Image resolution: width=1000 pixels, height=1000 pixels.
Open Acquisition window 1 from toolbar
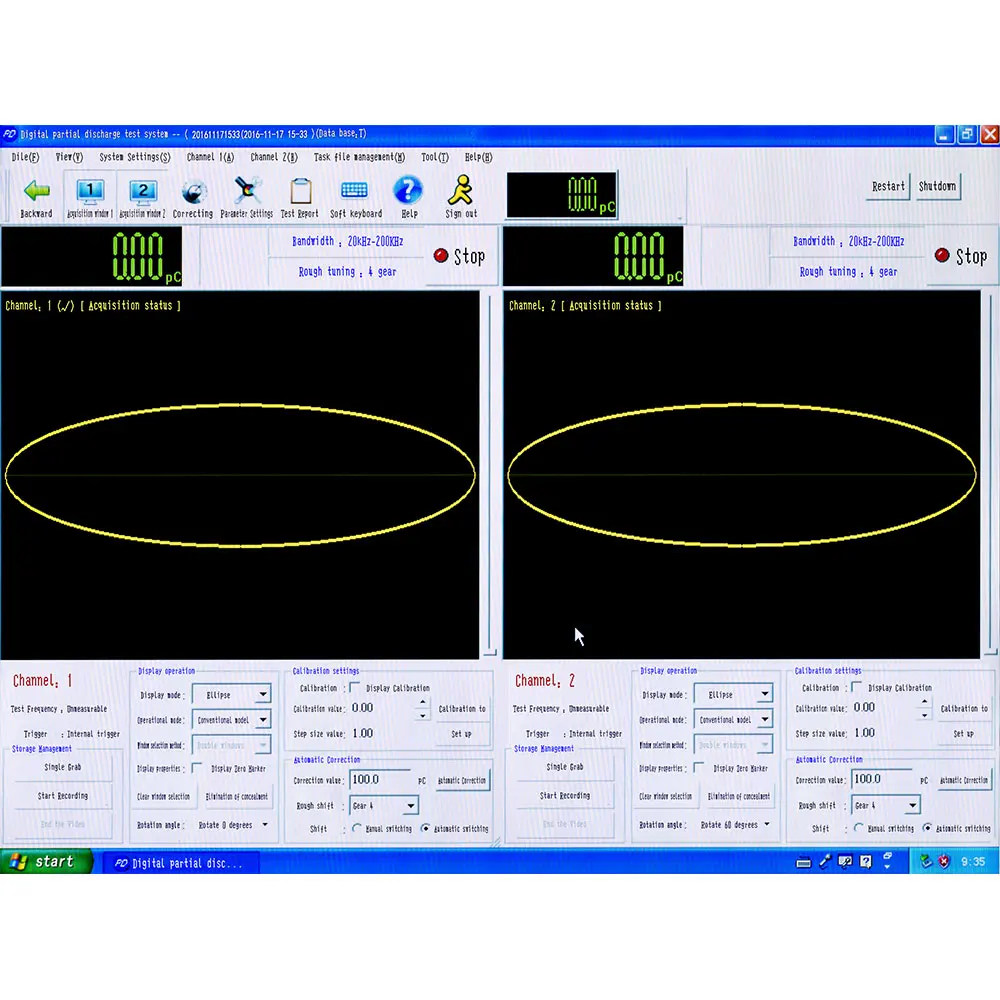click(x=90, y=191)
